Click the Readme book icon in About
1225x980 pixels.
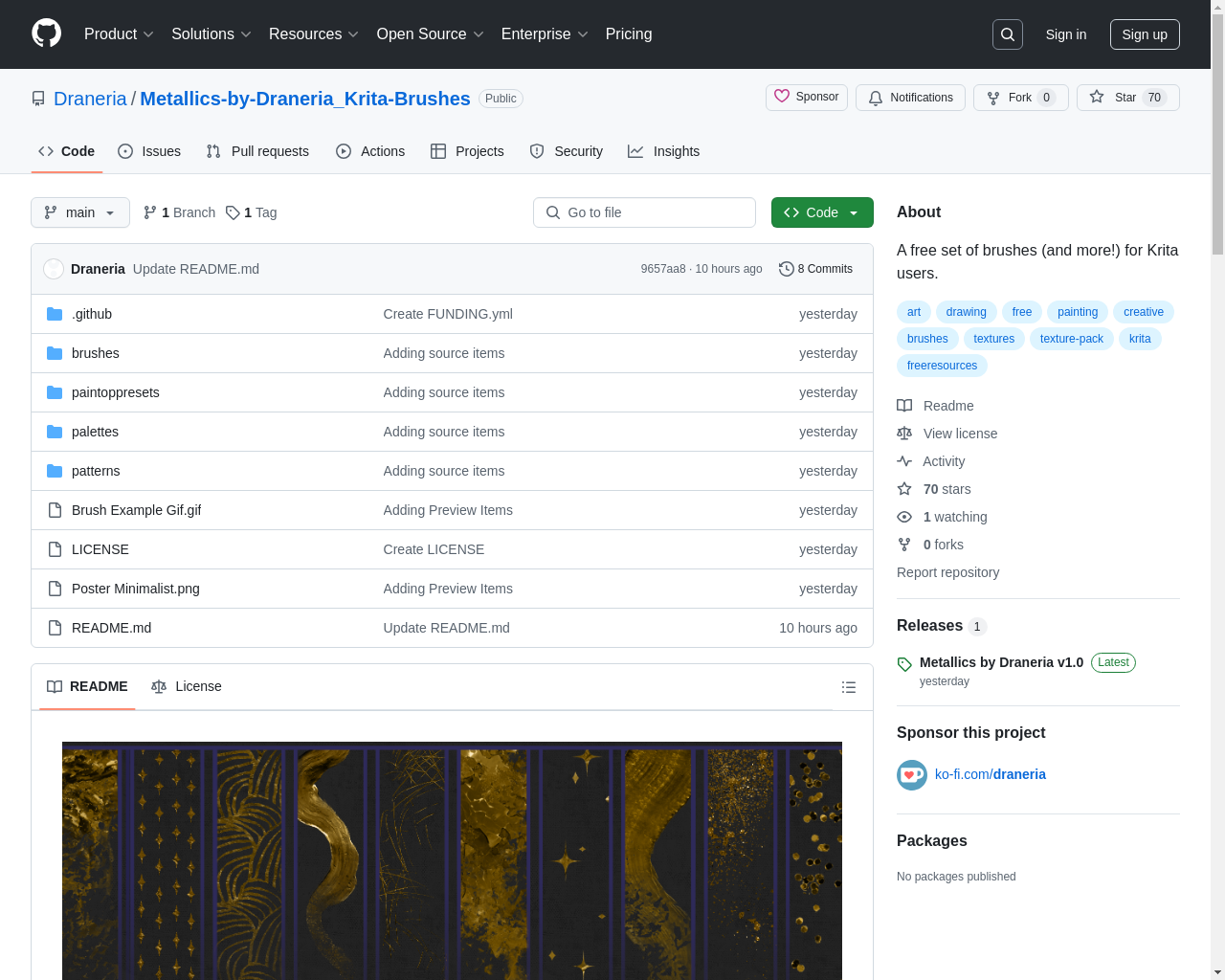(904, 406)
